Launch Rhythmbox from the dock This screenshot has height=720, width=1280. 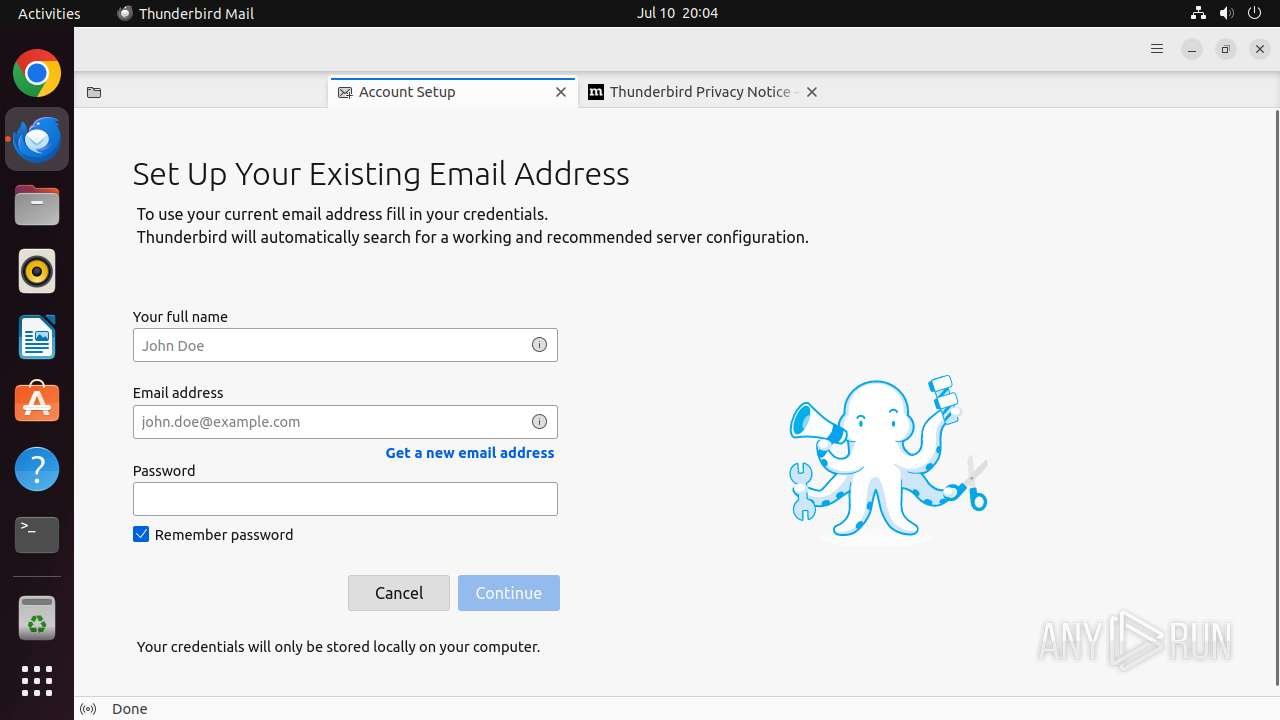coord(37,271)
